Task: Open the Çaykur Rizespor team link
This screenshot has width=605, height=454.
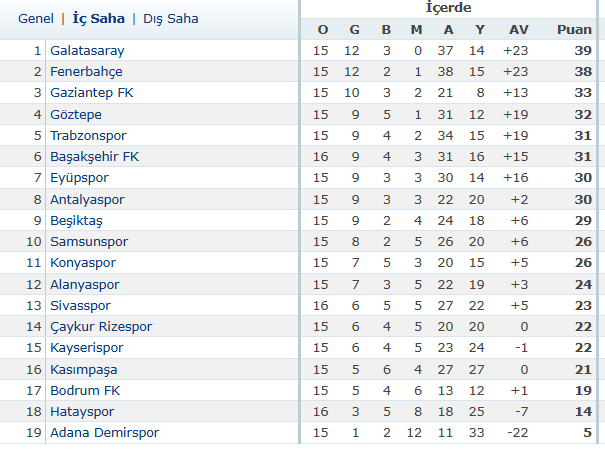Action: 101,327
